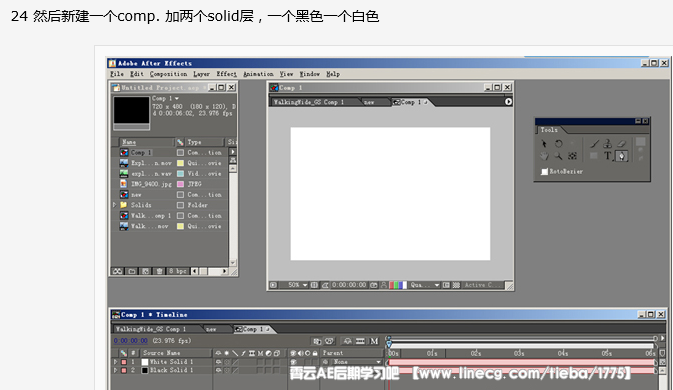
Task: Click the White Solid 1 color swatch
Action: (x=145, y=362)
